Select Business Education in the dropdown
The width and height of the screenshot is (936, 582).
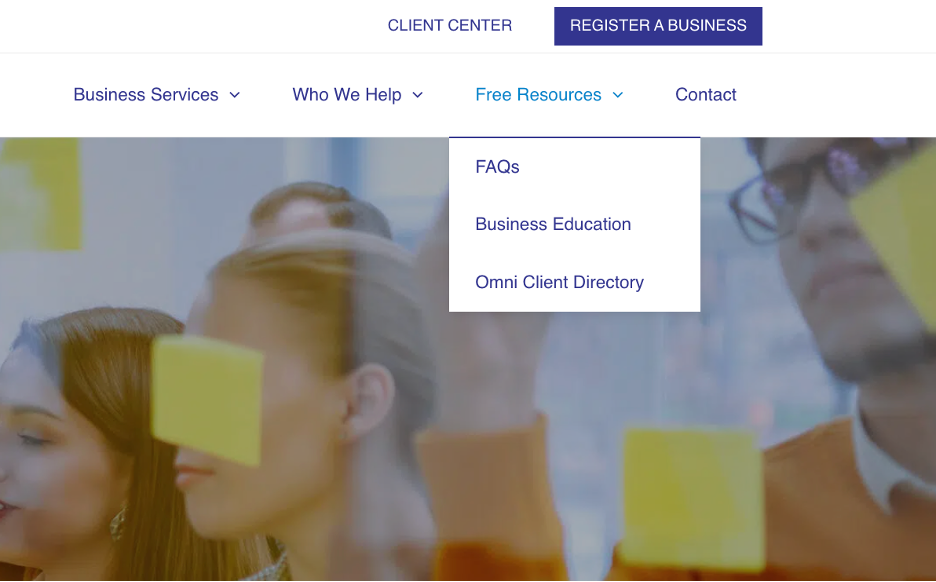(553, 224)
